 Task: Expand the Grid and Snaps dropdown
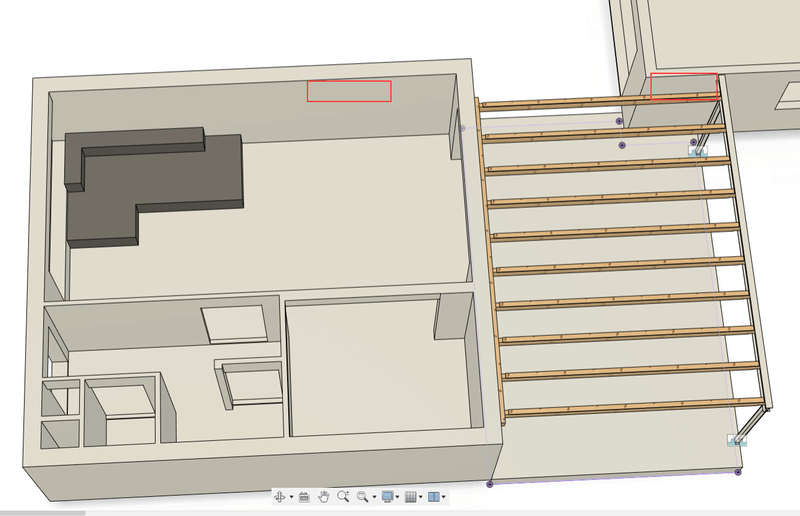click(x=420, y=497)
